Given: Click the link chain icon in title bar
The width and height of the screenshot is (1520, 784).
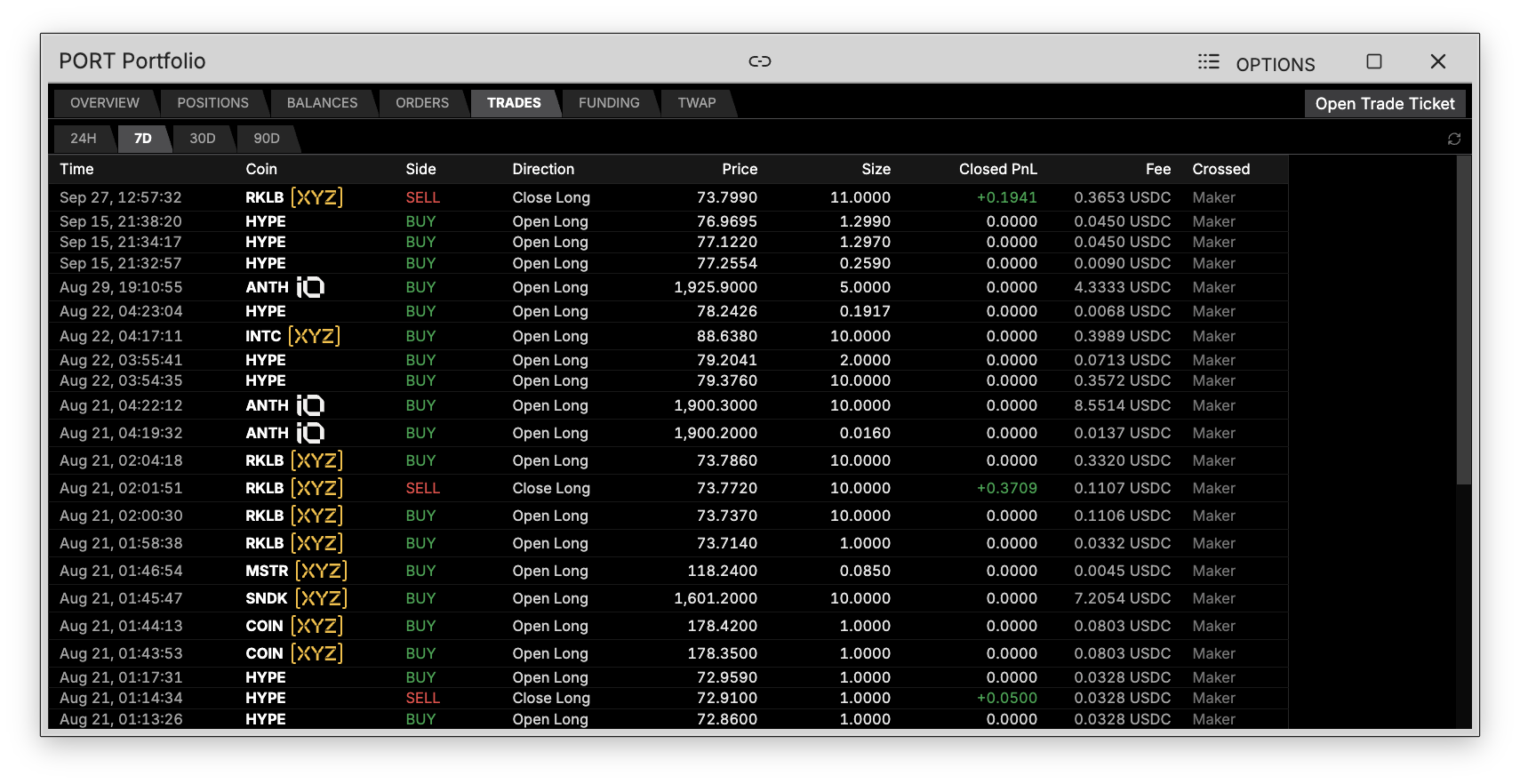Looking at the screenshot, I should tap(759, 61).
